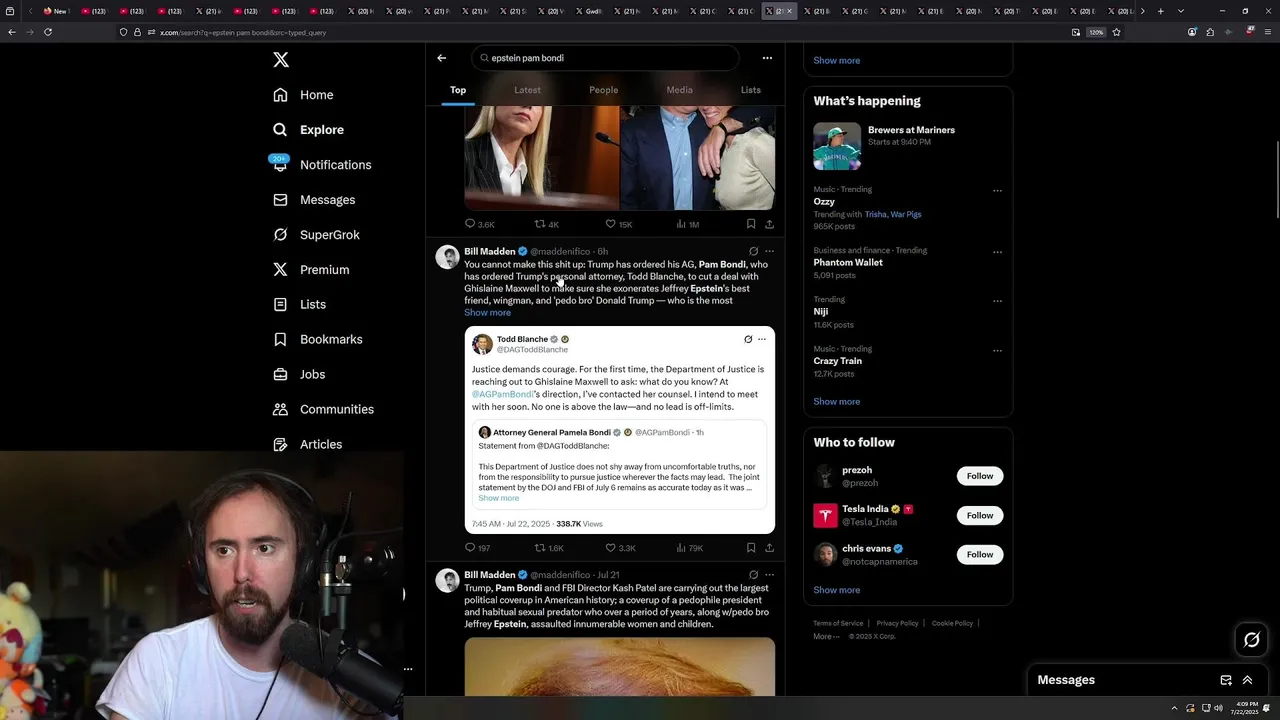The width and height of the screenshot is (1280, 720).
Task: Bookmark the top post with 1M views
Action: (x=751, y=224)
